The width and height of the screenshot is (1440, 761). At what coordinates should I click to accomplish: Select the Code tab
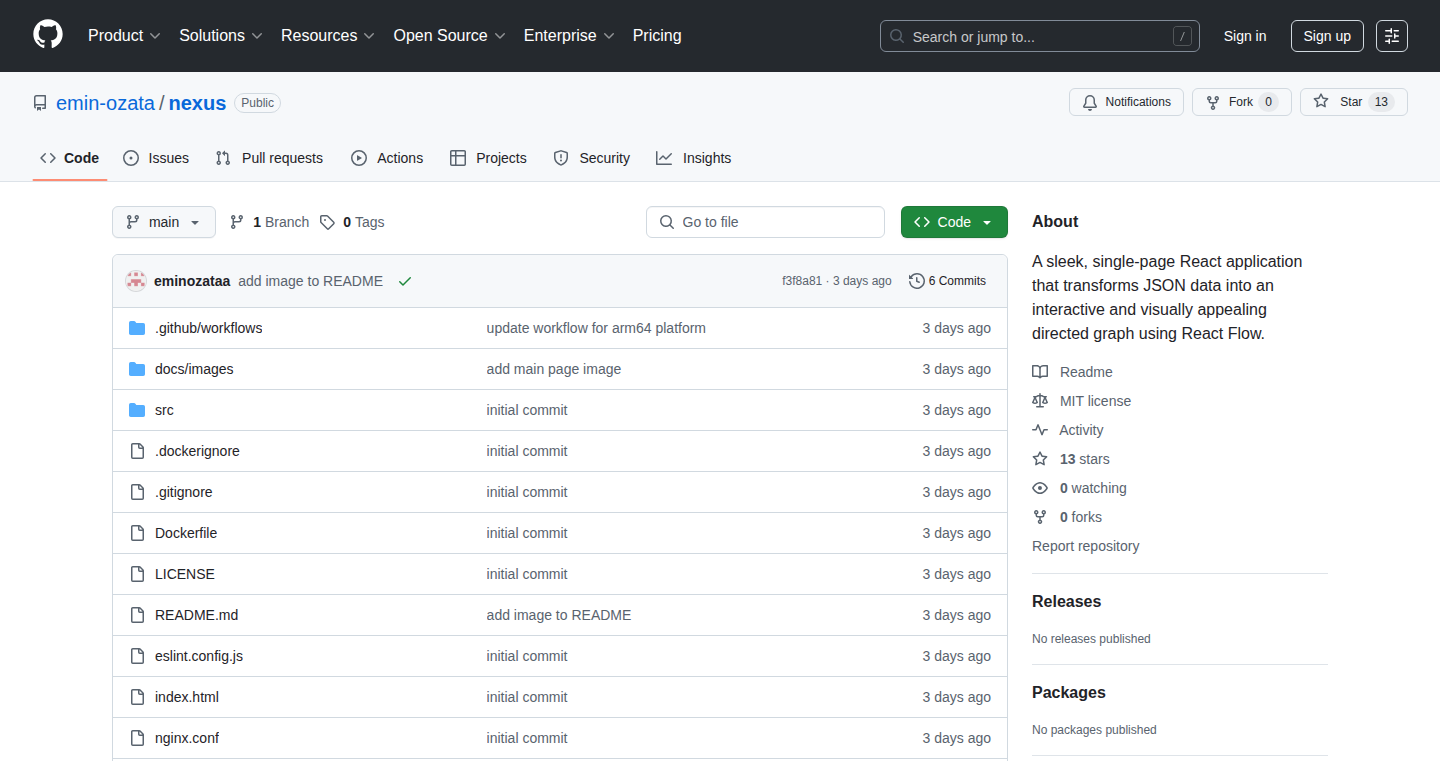[70, 158]
